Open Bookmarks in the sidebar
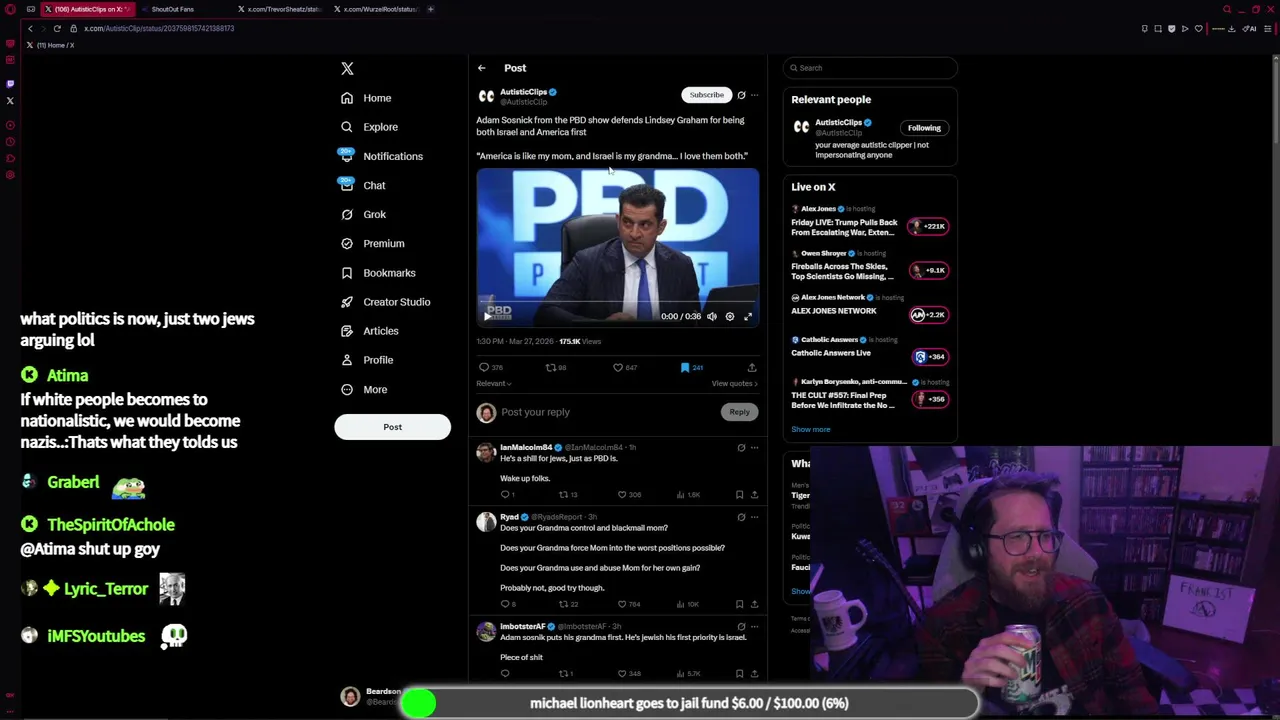Viewport: 1280px width, 720px height. tap(377, 272)
